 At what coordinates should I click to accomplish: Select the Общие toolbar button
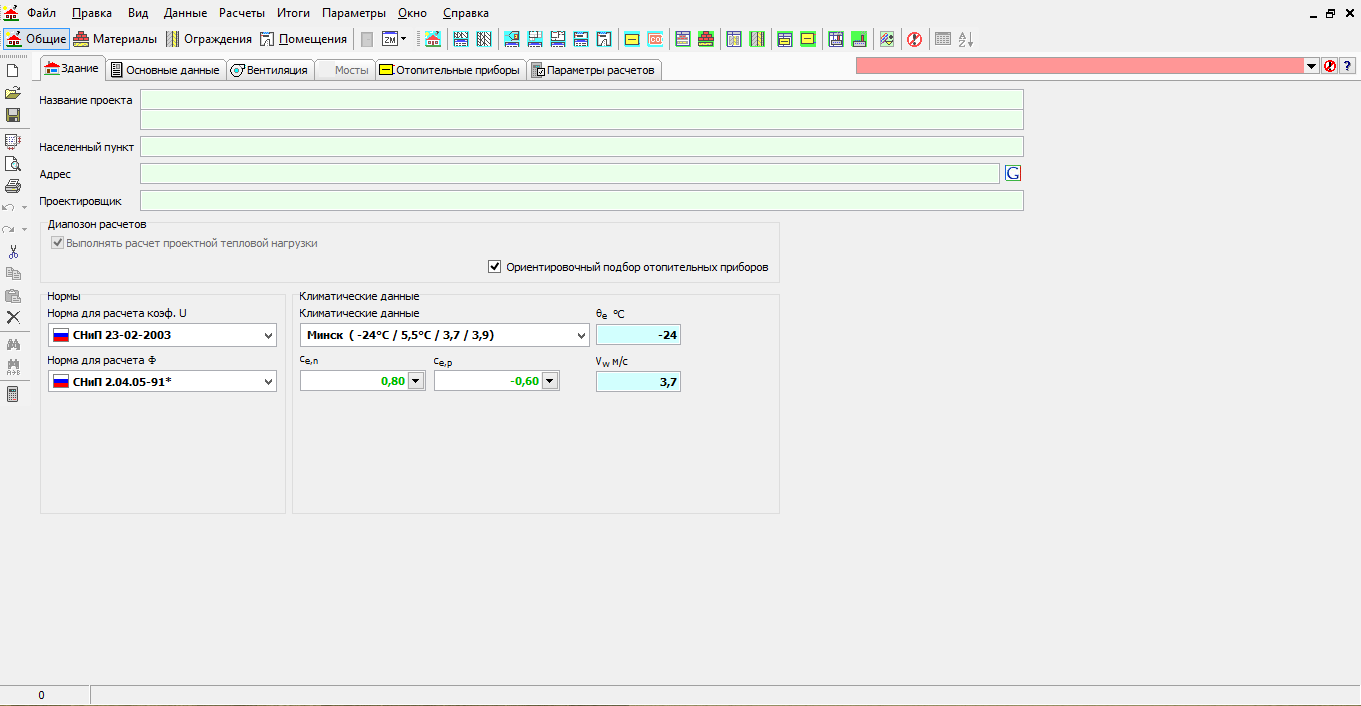click(x=36, y=39)
